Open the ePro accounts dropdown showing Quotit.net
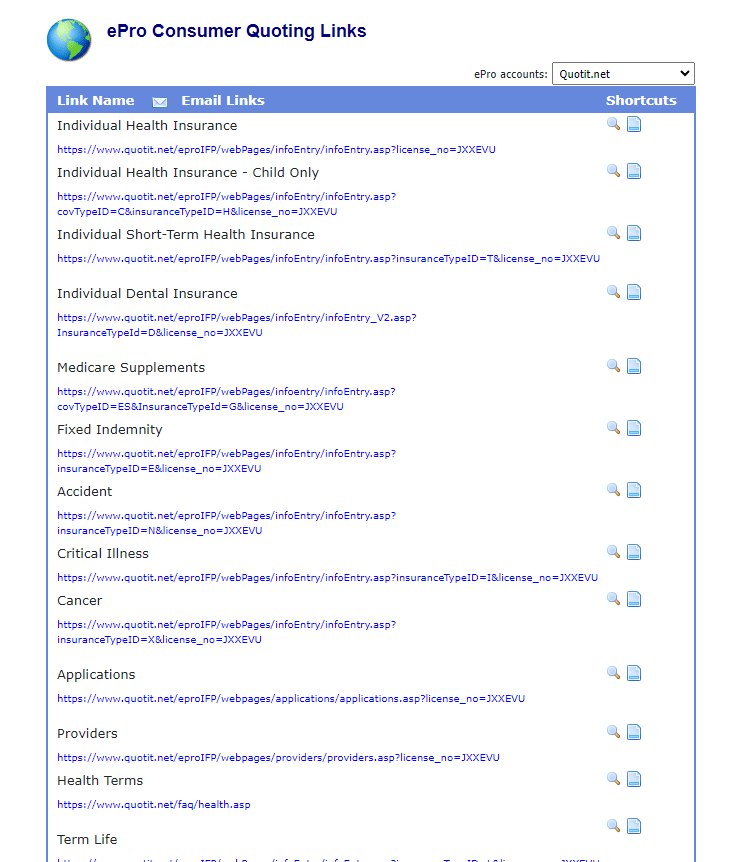 coord(623,74)
